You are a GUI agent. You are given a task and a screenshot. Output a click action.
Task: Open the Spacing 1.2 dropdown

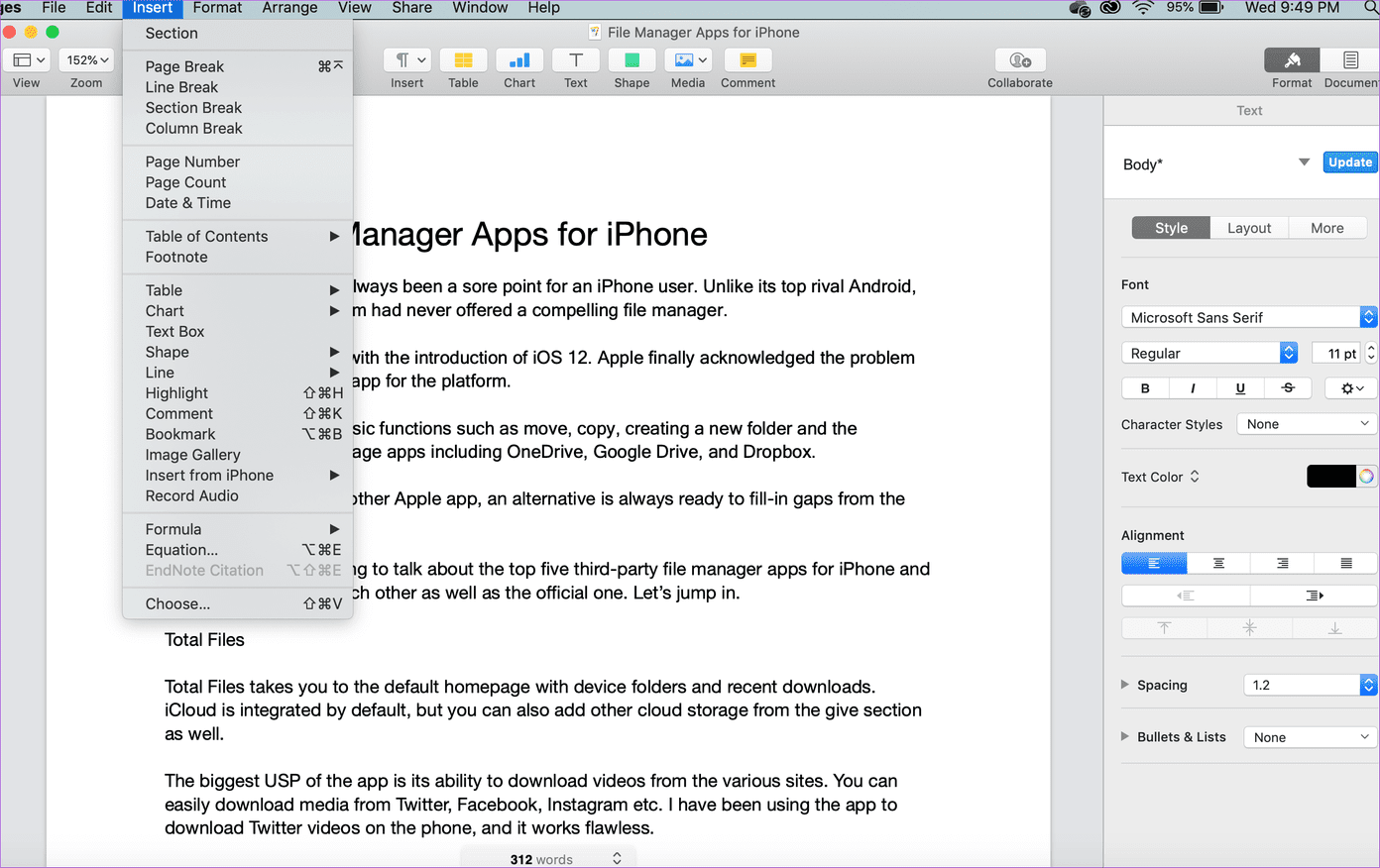tap(1311, 685)
